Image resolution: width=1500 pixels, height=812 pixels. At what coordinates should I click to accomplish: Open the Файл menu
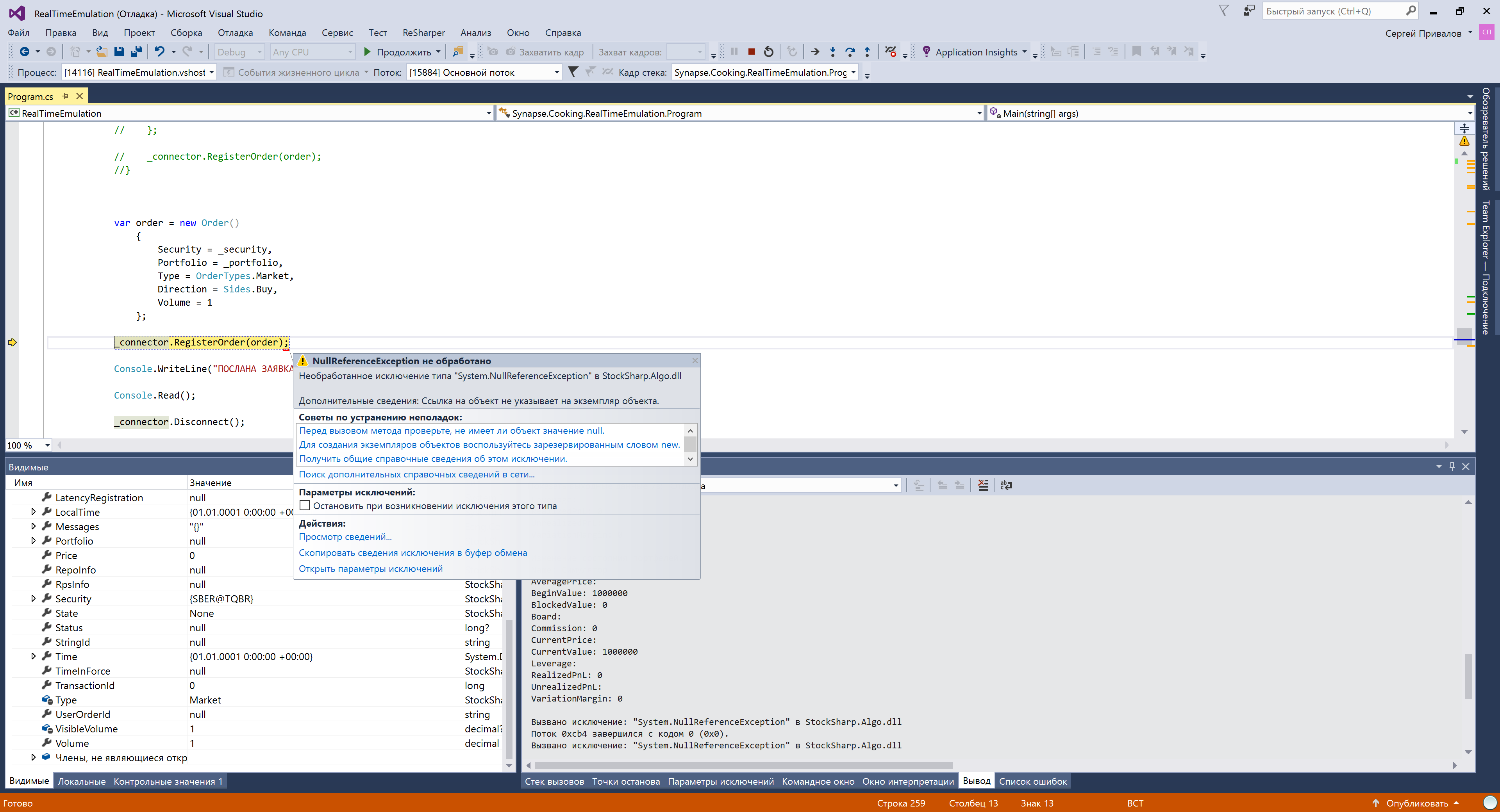point(19,32)
